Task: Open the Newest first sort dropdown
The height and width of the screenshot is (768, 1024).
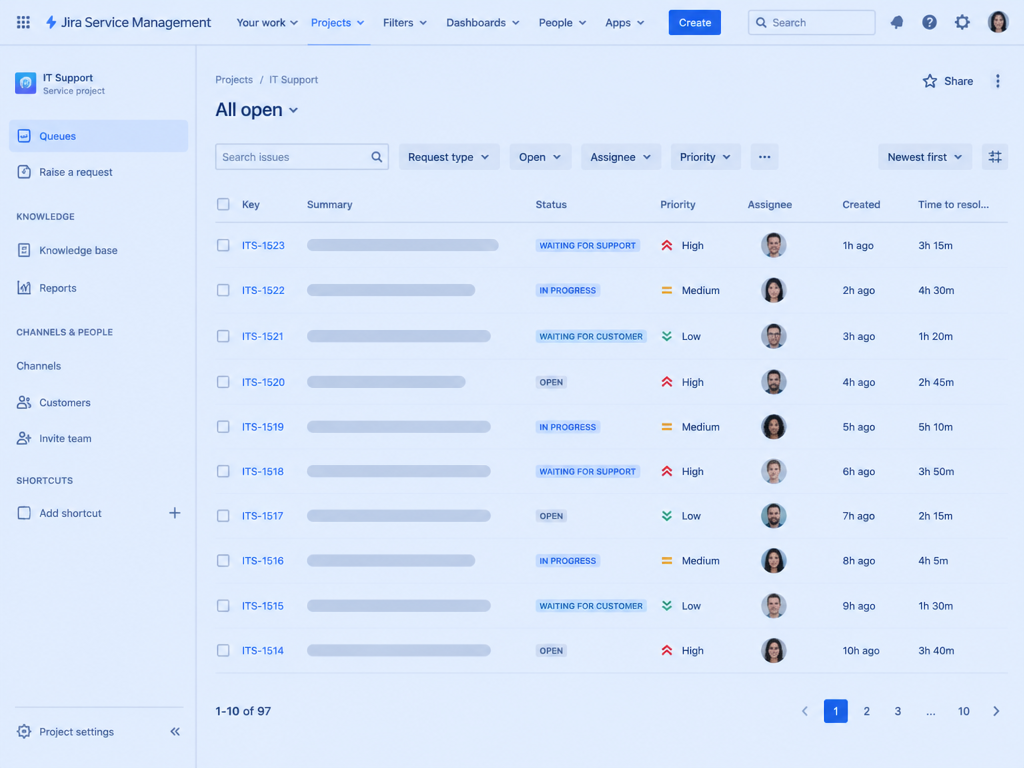Action: [925, 157]
